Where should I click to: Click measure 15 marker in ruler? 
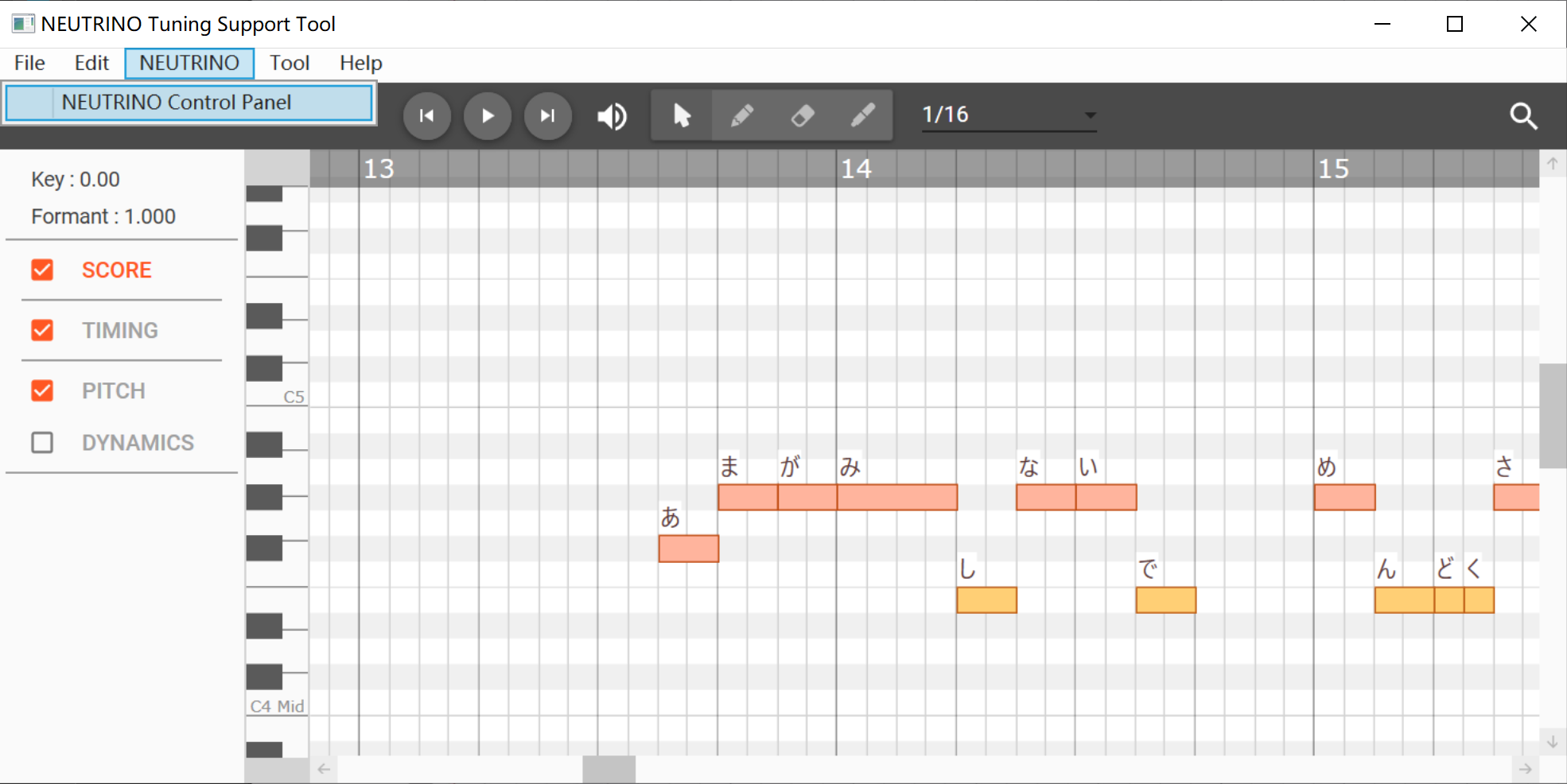click(x=1333, y=169)
